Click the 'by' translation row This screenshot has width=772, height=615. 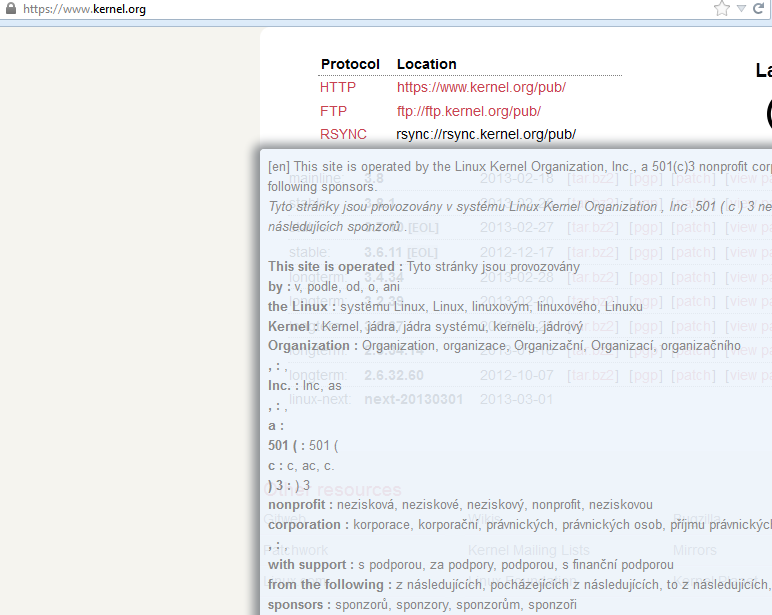tap(334, 287)
